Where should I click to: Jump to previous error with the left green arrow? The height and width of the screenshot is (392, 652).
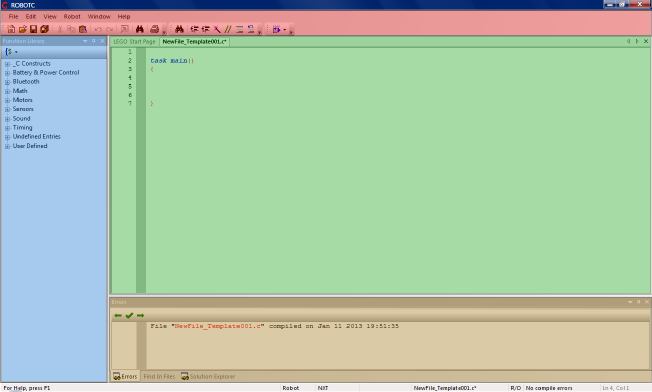118,316
